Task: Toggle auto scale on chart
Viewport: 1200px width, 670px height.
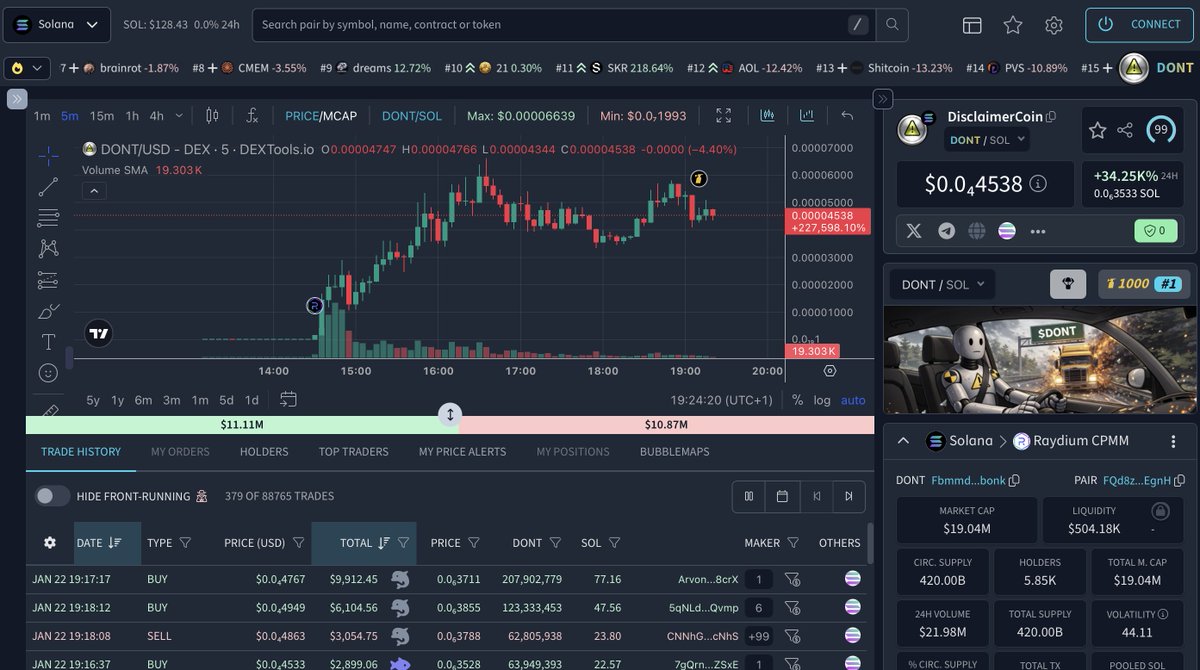Action: (853, 400)
